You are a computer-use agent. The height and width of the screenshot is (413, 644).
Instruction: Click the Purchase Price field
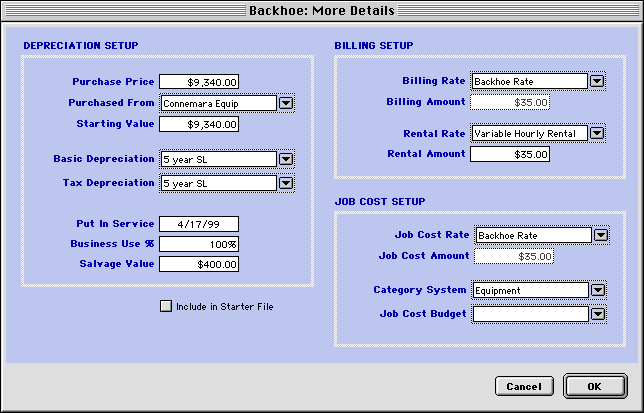coord(198,82)
